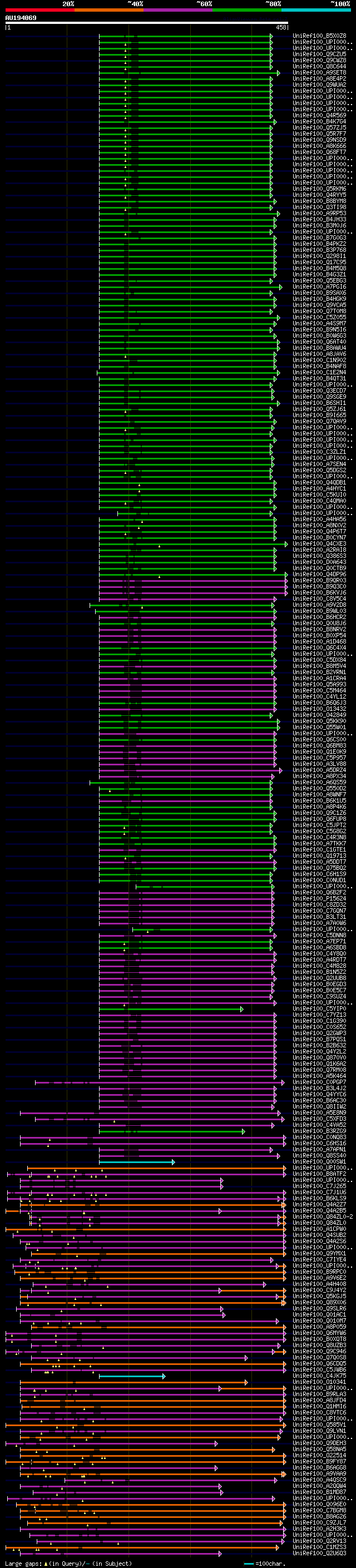Select hit label UniRef100_Q5R7F7

click(x=319, y=134)
